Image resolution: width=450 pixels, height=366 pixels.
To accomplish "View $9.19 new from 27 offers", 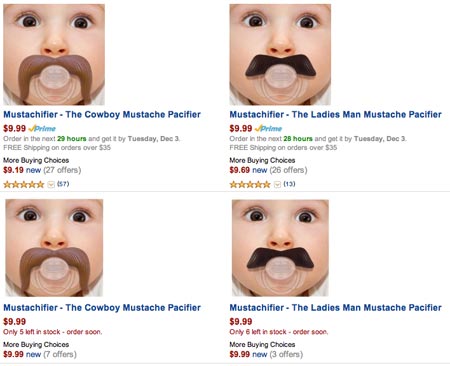I will 42,170.
